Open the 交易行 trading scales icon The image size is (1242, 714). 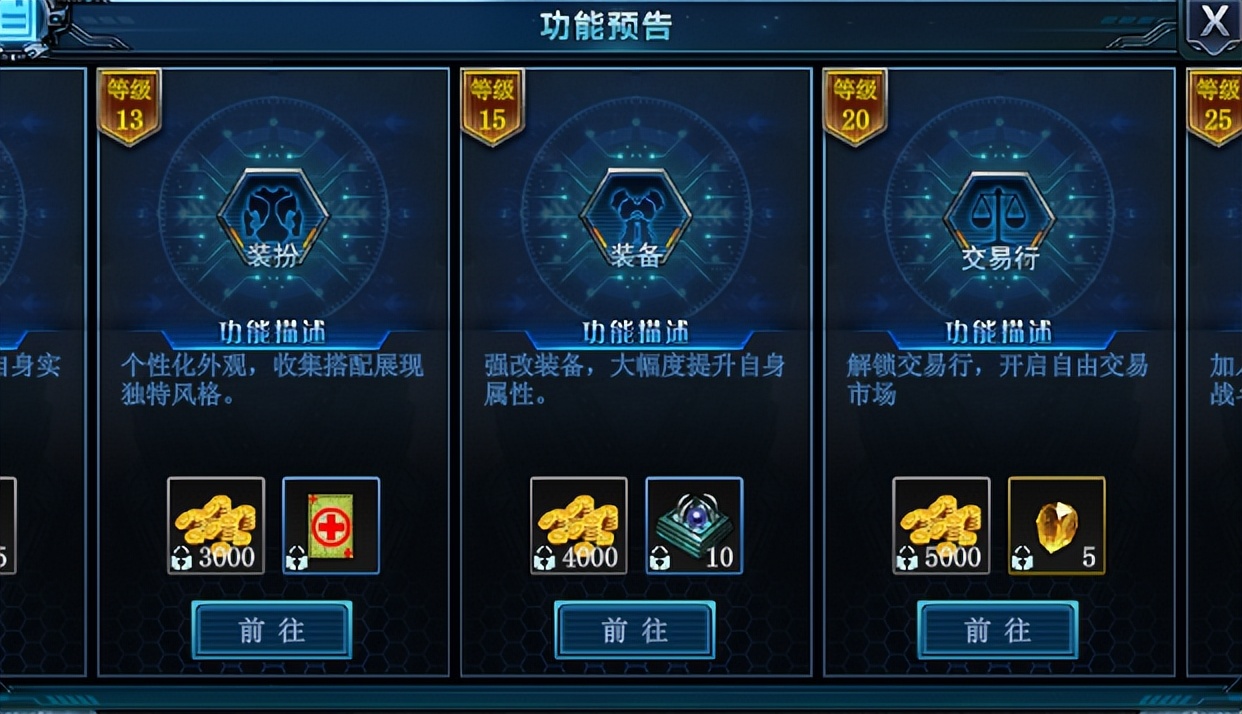point(999,219)
